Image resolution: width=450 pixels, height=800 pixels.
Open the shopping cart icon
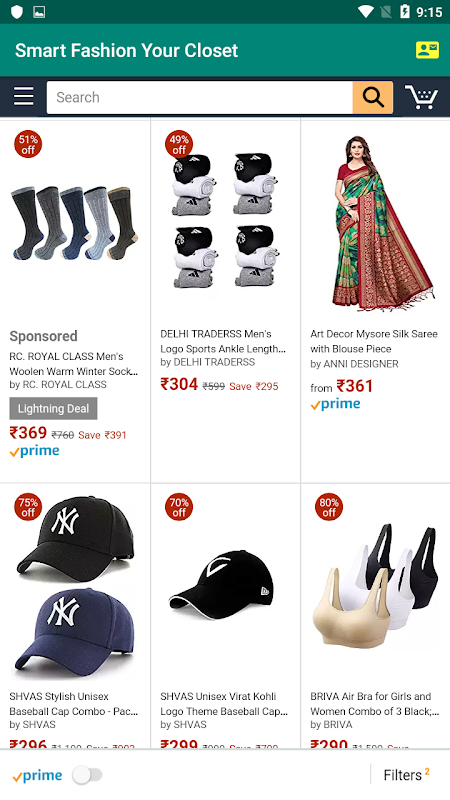tap(421, 96)
